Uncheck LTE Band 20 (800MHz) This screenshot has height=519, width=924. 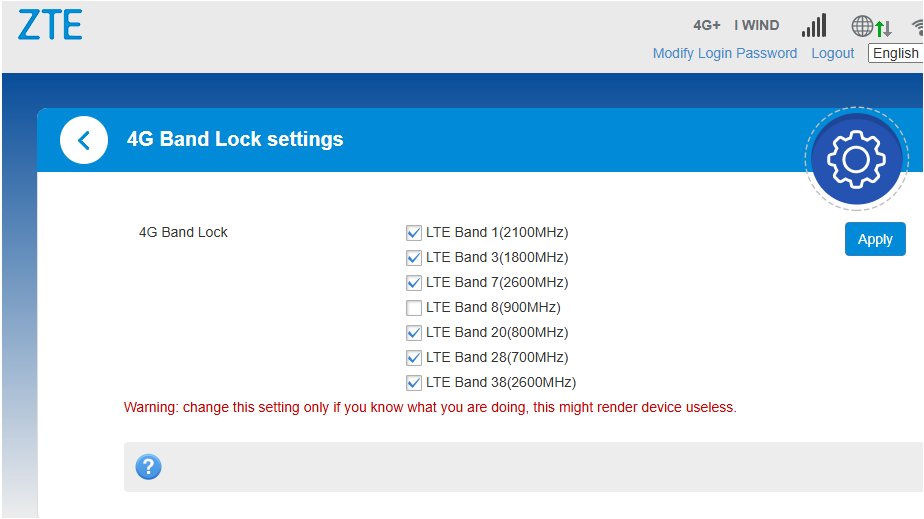click(x=414, y=333)
